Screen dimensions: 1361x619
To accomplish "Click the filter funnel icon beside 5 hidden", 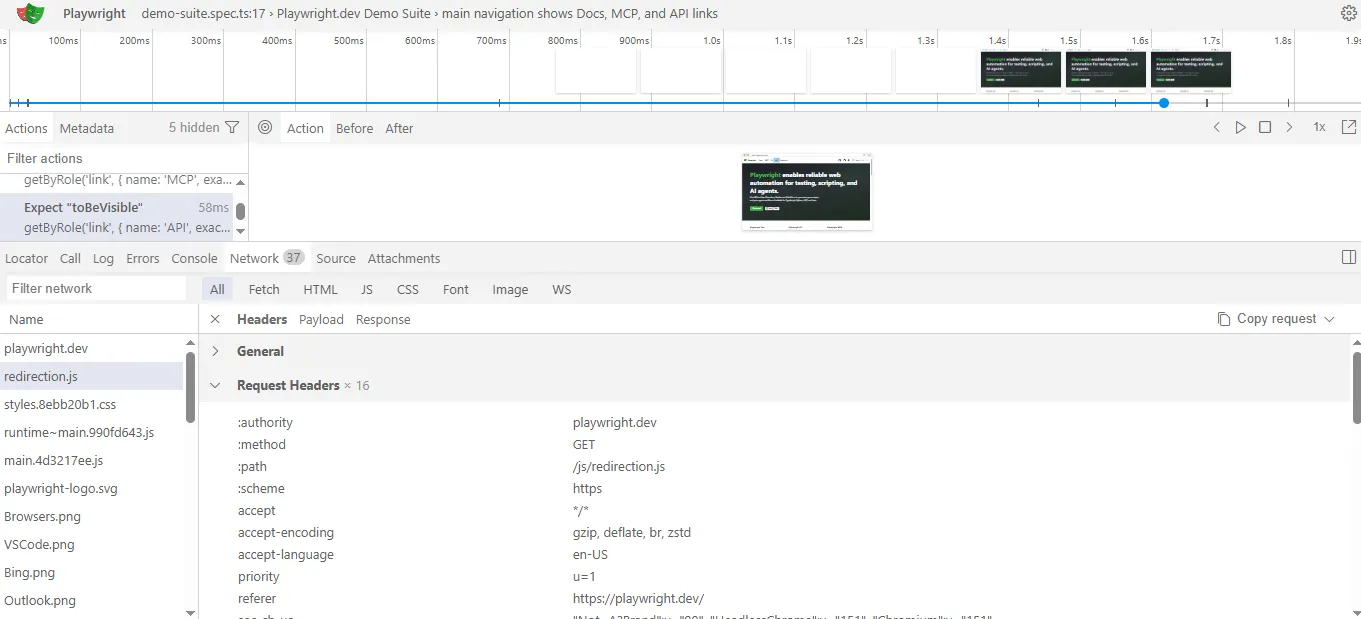I will click(232, 127).
